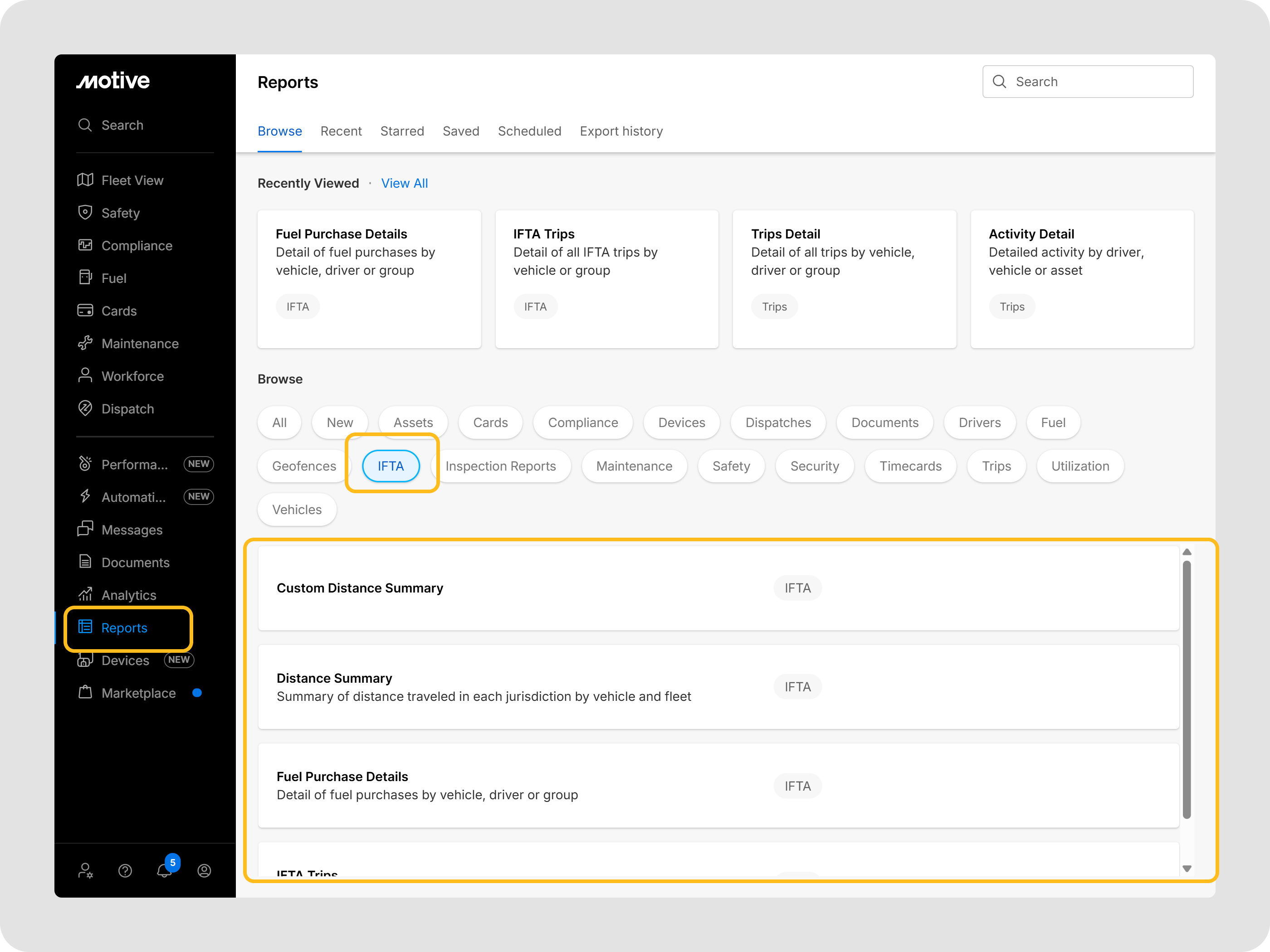Toggle the IFTA category filter
The height and width of the screenshot is (952, 1270).
tap(391, 466)
